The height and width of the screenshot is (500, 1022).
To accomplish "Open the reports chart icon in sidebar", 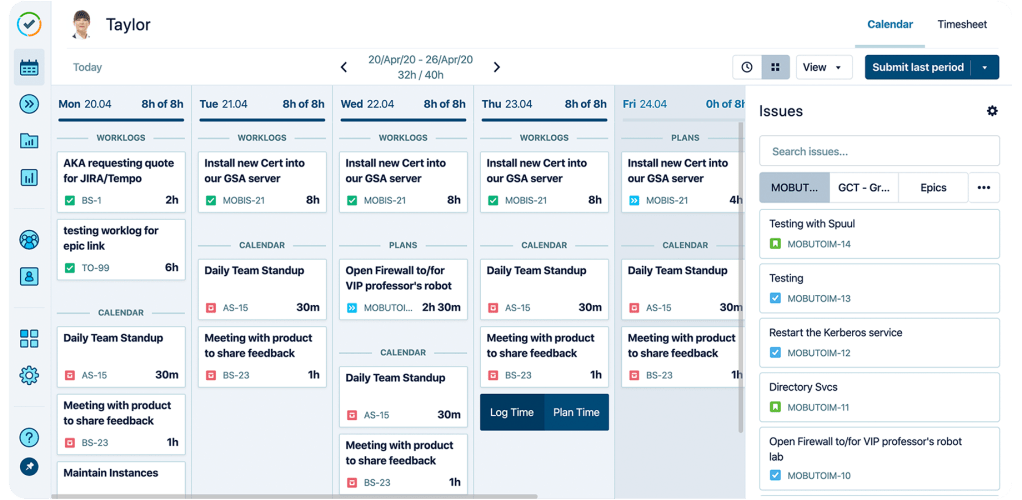I will (29, 177).
